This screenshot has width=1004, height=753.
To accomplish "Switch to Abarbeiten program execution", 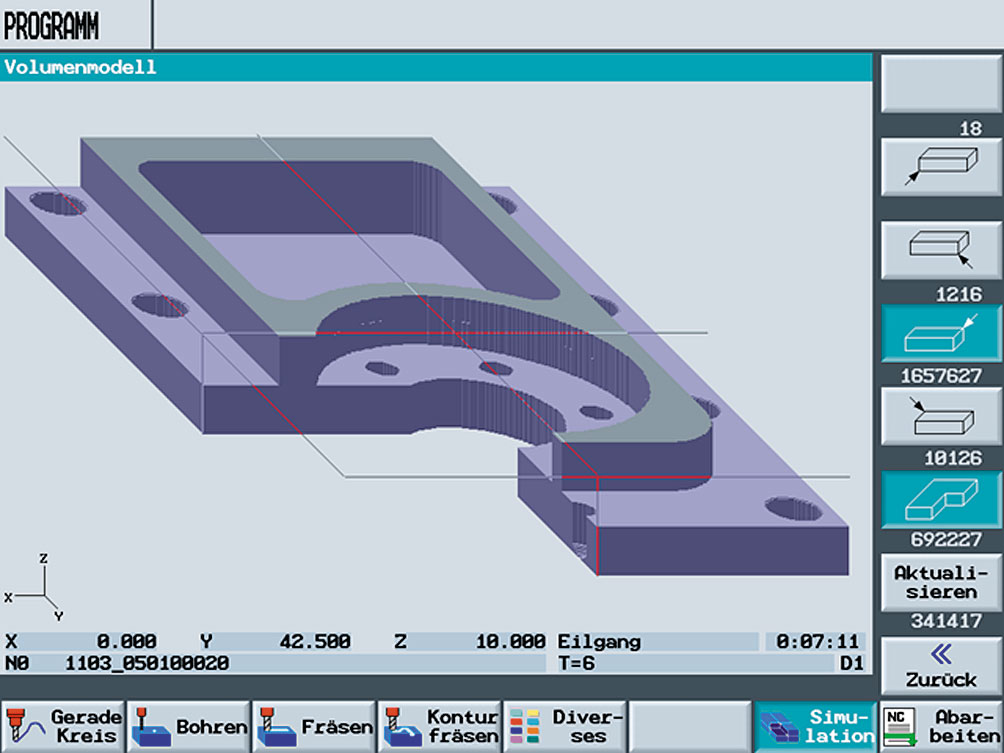I will coord(941,727).
